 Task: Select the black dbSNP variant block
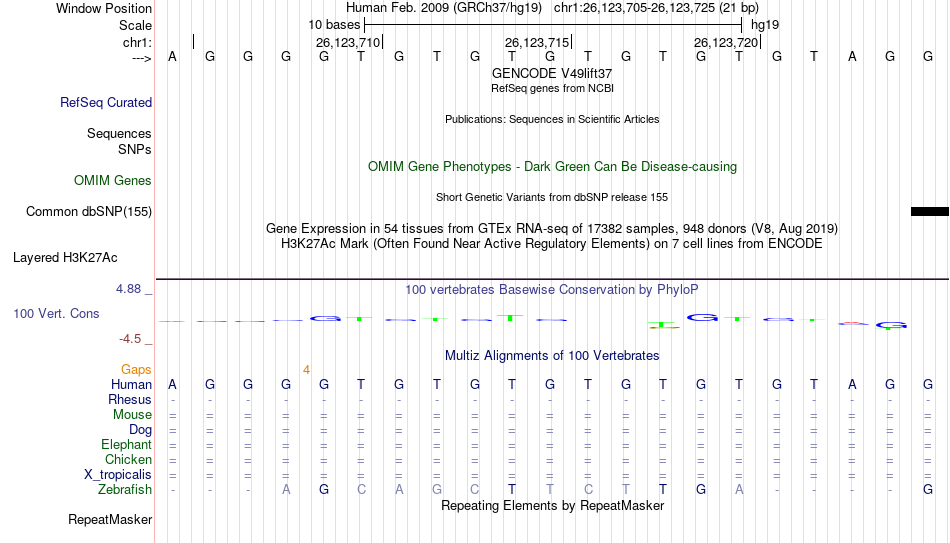930,212
